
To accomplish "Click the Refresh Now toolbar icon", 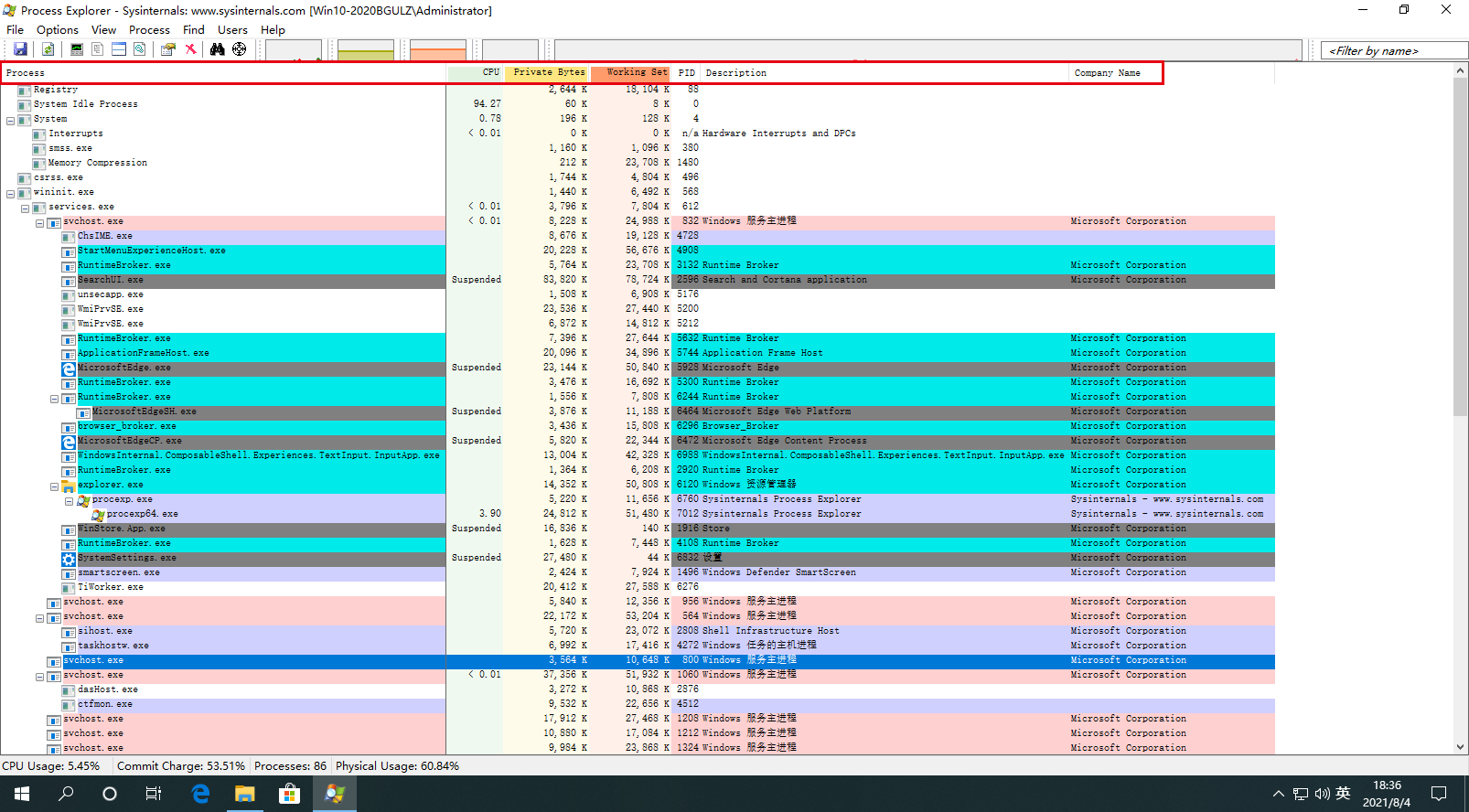I will (48, 49).
